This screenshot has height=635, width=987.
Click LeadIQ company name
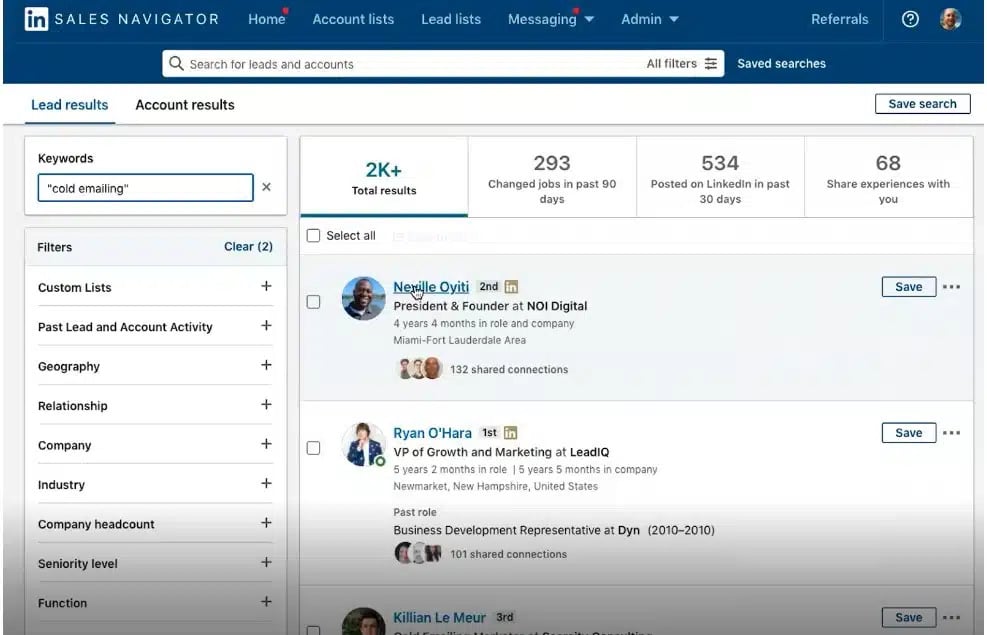589,452
